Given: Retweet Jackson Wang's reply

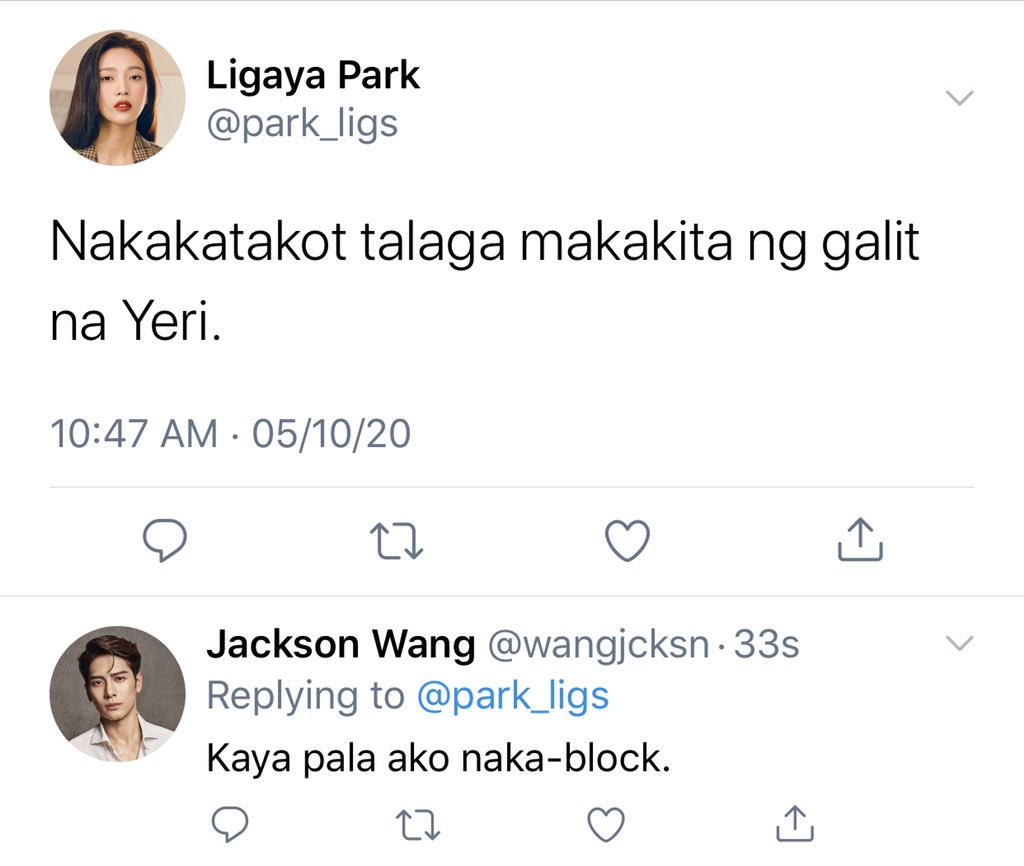Looking at the screenshot, I should coord(419,824).
